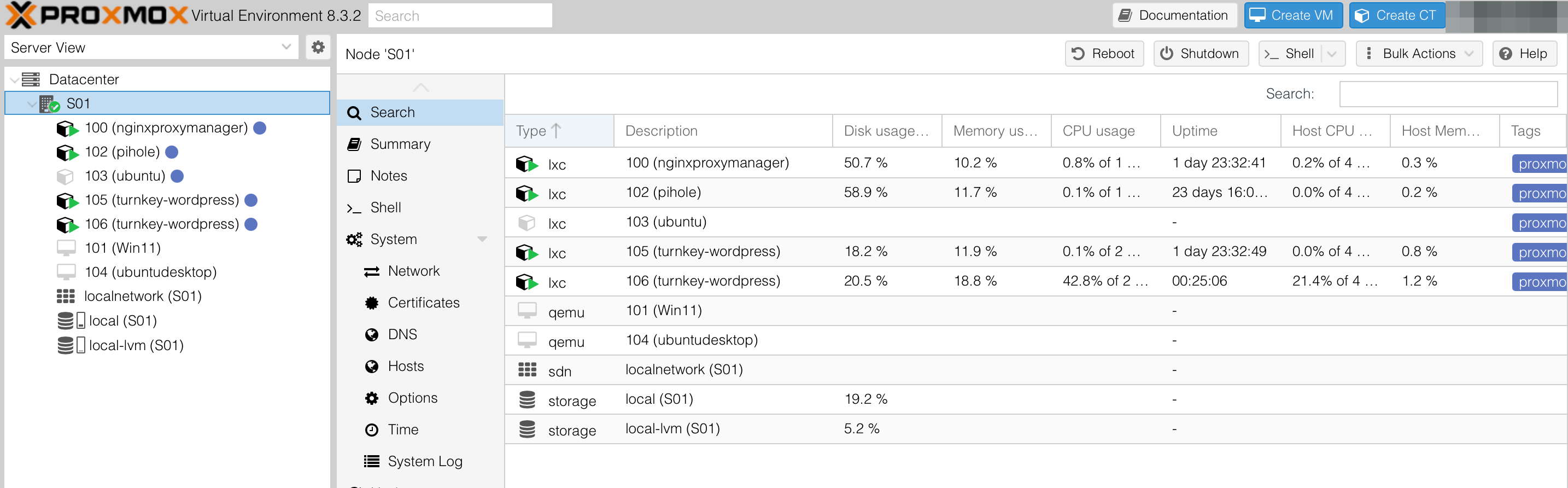The image size is (1568, 488).
Task: Click the Create VM button
Action: pyautogui.click(x=1292, y=15)
